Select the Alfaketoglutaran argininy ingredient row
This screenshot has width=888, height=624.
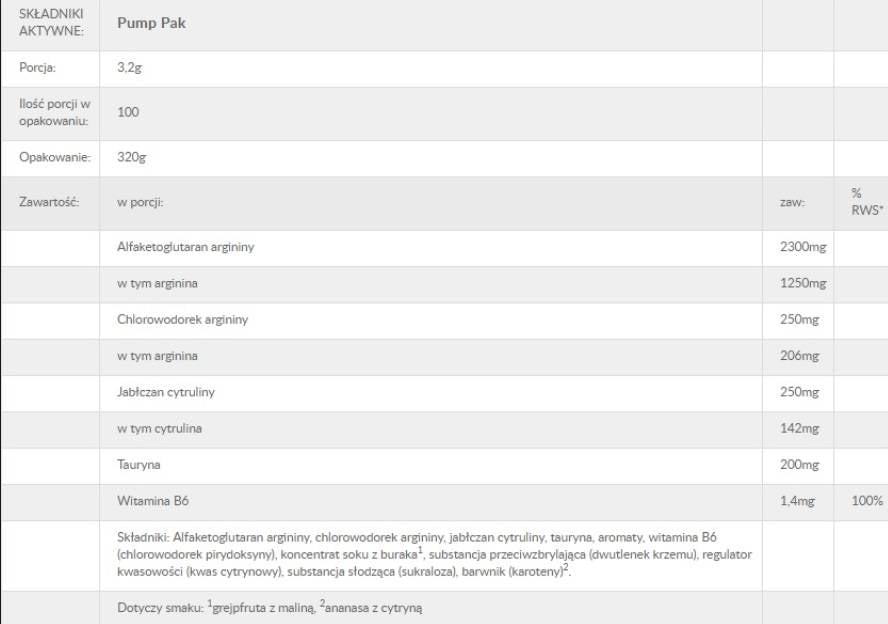point(185,247)
